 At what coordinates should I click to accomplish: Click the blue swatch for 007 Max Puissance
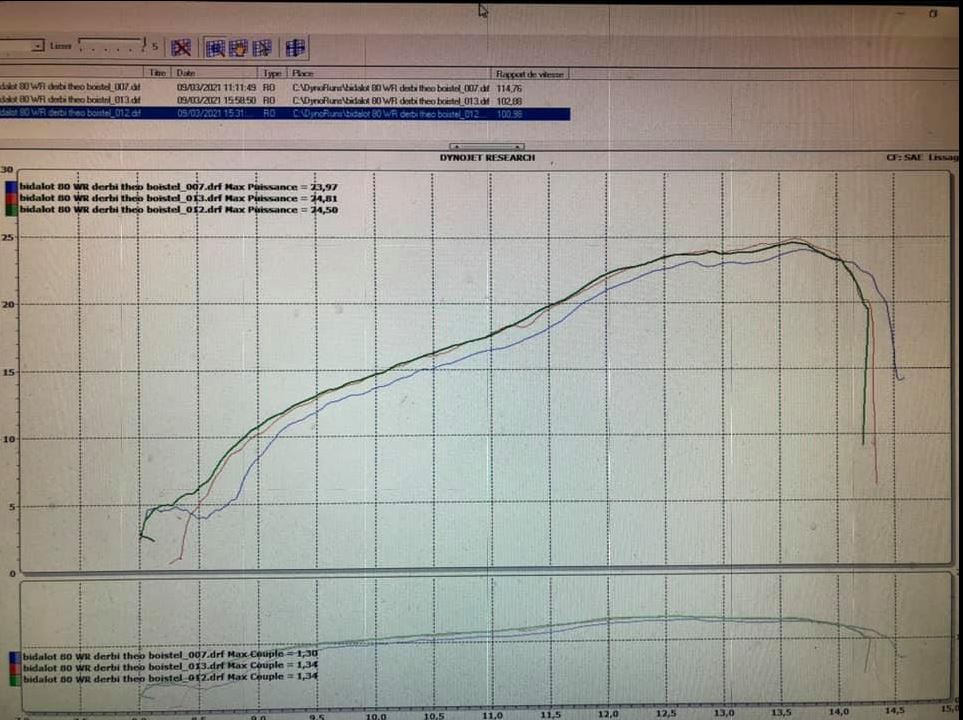pyautogui.click(x=11, y=186)
